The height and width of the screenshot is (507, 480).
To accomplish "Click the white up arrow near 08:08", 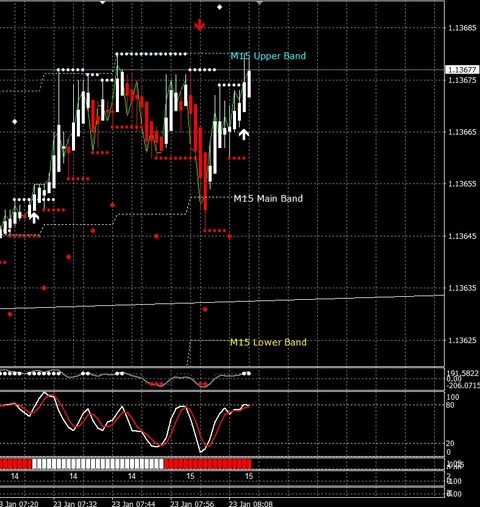I will [x=244, y=134].
